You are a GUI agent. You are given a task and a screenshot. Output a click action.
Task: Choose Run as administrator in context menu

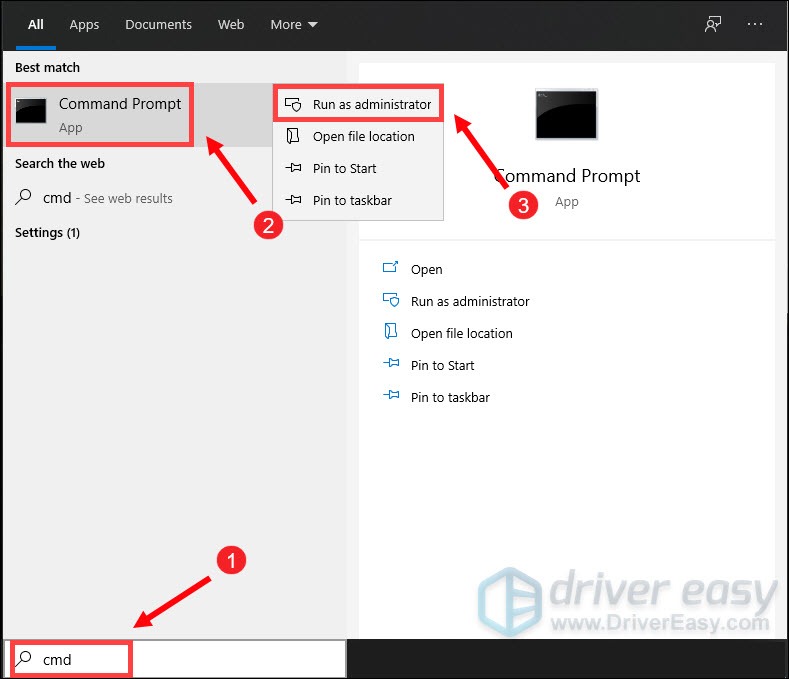358,104
